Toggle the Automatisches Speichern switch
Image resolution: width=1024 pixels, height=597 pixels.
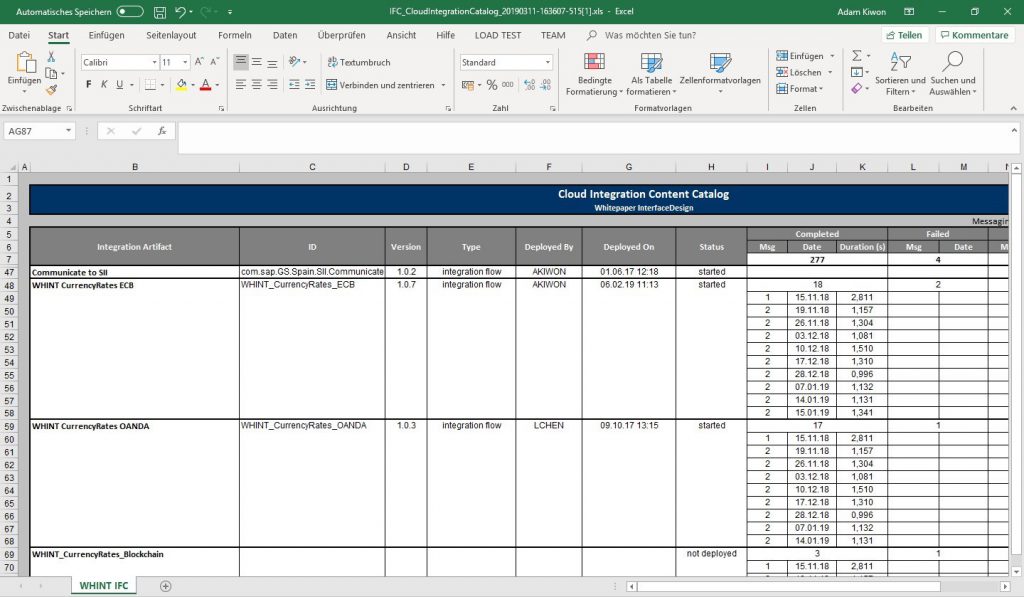coord(130,12)
